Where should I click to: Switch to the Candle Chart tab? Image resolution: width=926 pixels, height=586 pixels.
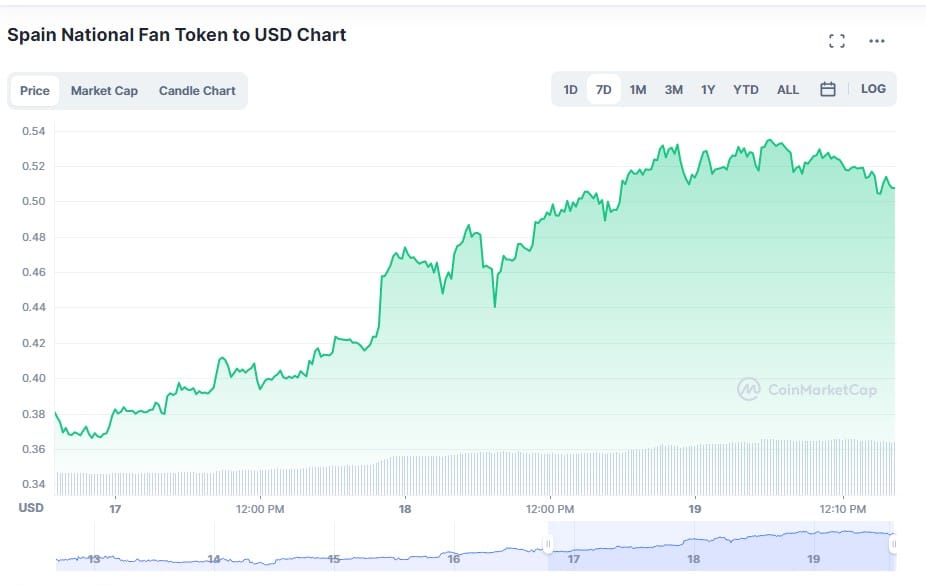click(197, 91)
